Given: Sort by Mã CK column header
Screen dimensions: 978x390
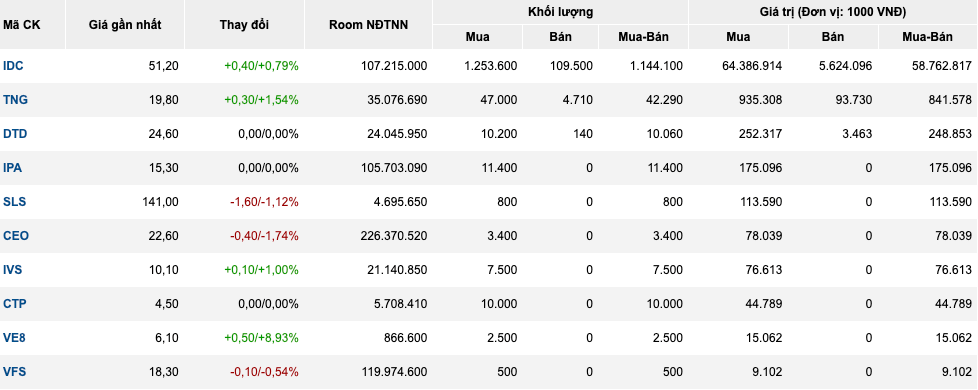Looking at the screenshot, I should click(21, 25).
